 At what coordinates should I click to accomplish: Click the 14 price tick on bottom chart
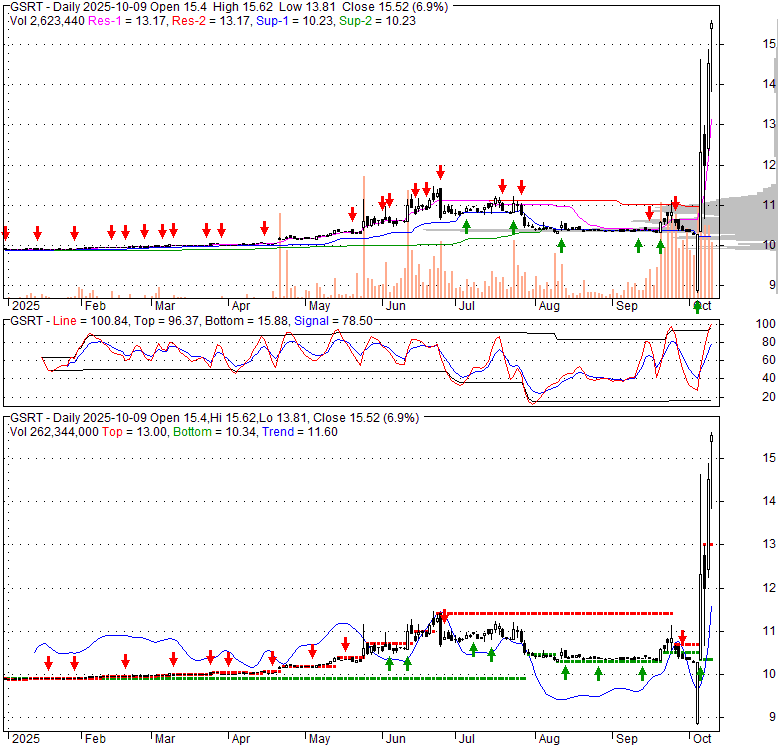769,501
